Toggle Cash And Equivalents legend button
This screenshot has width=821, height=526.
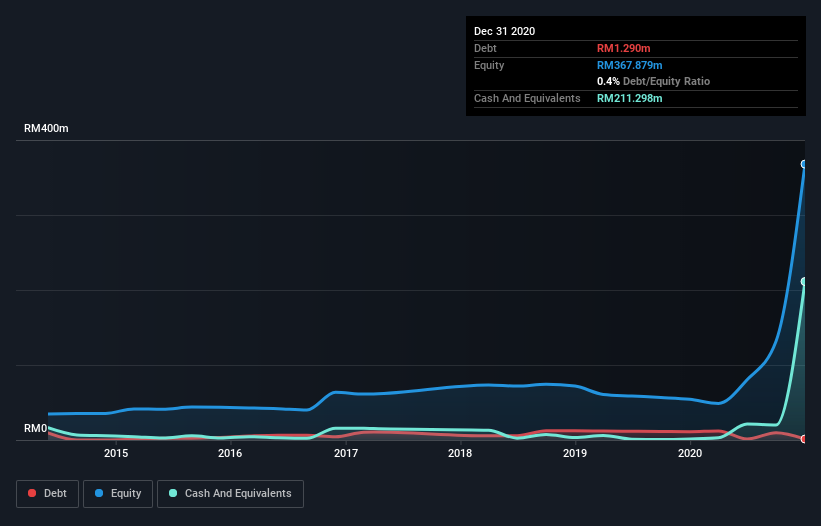click(230, 494)
